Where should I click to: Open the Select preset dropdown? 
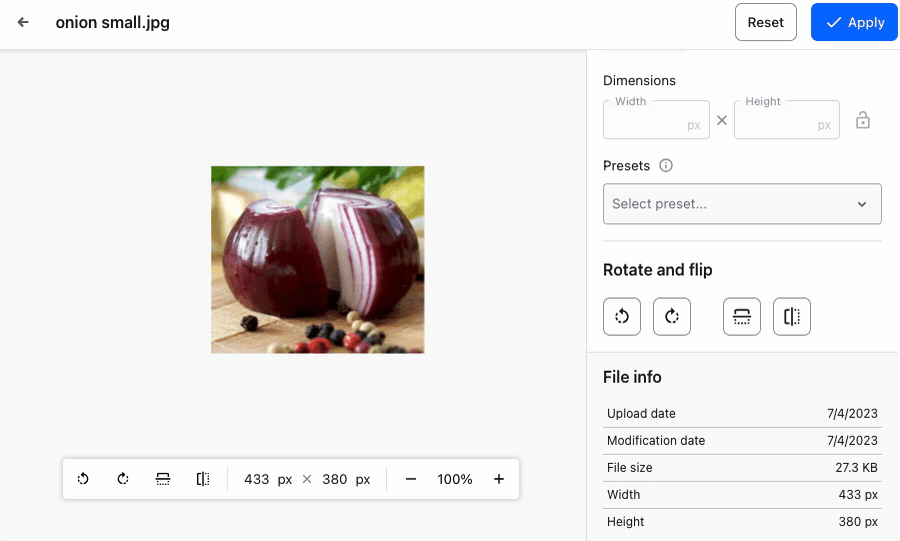[x=742, y=204]
